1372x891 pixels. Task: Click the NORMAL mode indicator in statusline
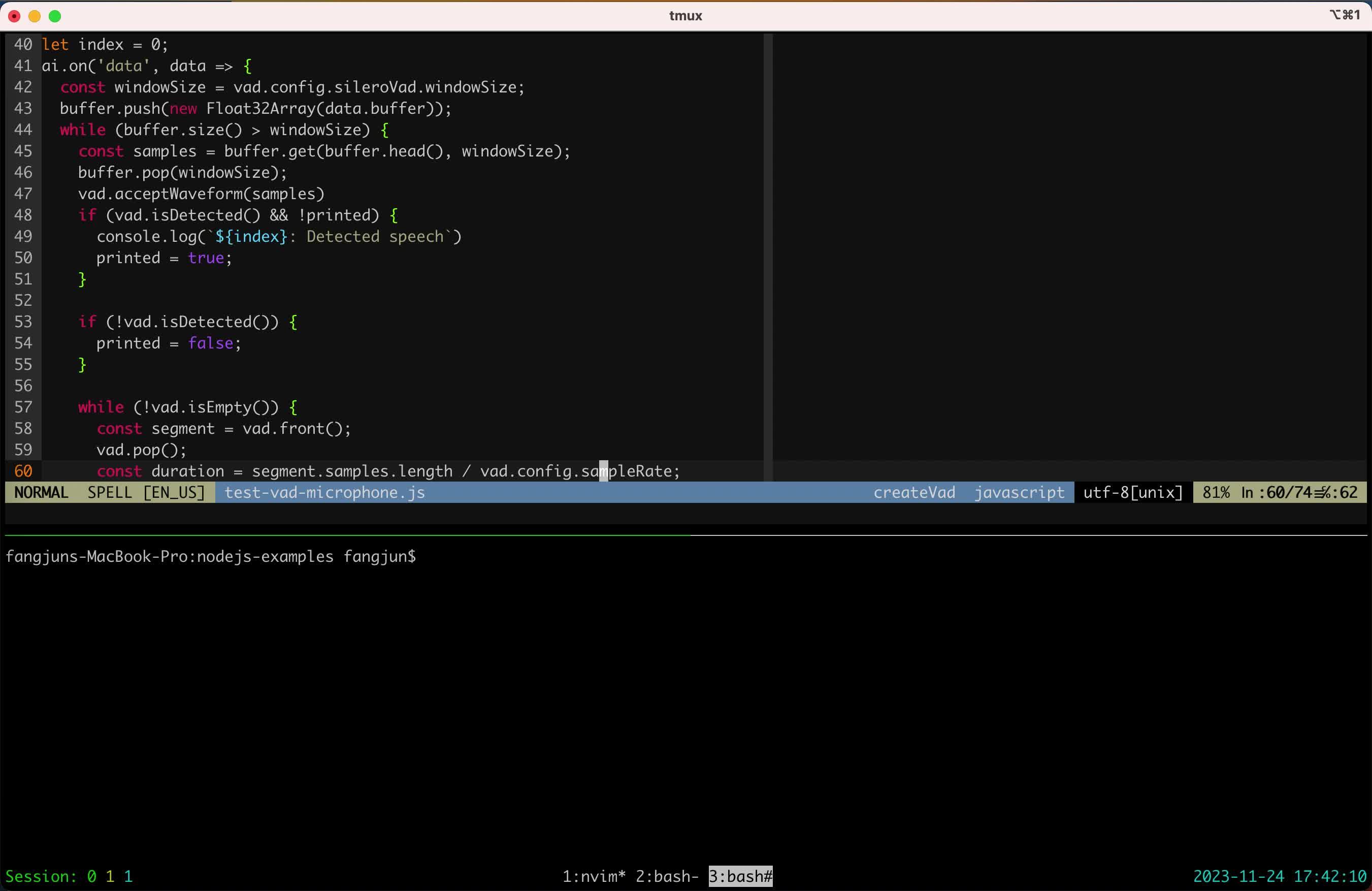pos(41,493)
